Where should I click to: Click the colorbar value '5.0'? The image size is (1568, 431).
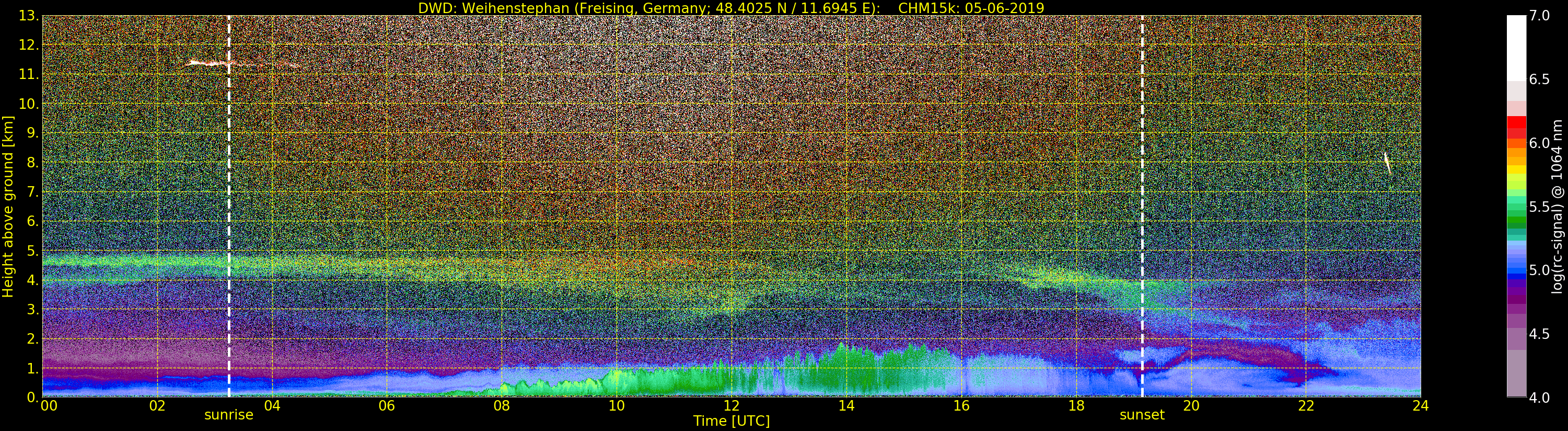1539,270
